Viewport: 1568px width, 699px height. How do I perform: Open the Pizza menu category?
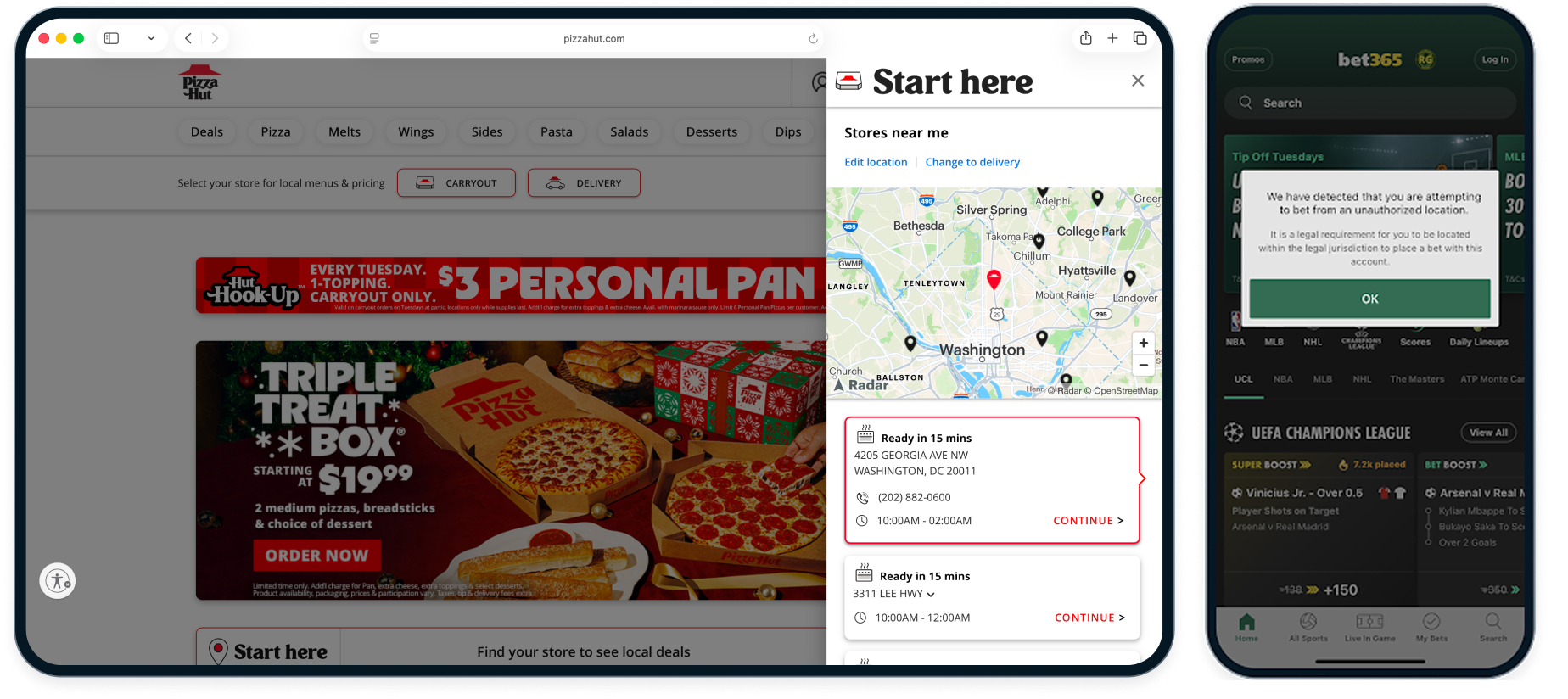[x=276, y=131]
